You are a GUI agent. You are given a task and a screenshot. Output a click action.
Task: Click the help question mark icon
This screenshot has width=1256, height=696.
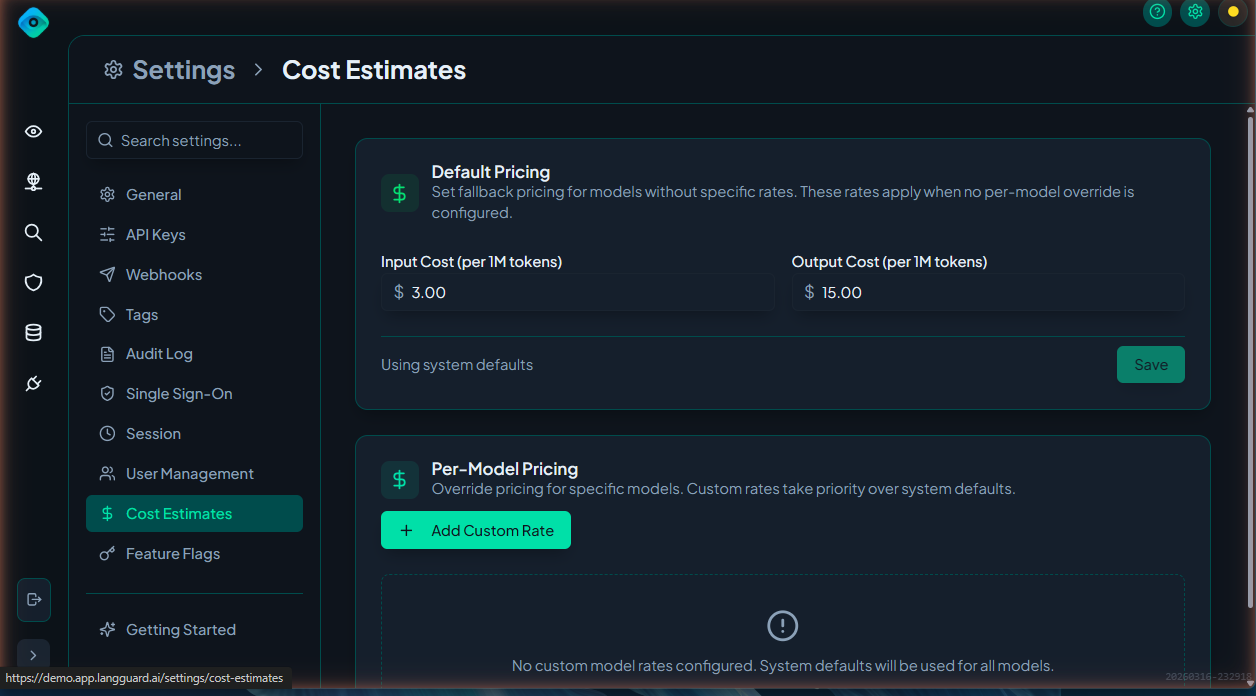(x=1157, y=12)
